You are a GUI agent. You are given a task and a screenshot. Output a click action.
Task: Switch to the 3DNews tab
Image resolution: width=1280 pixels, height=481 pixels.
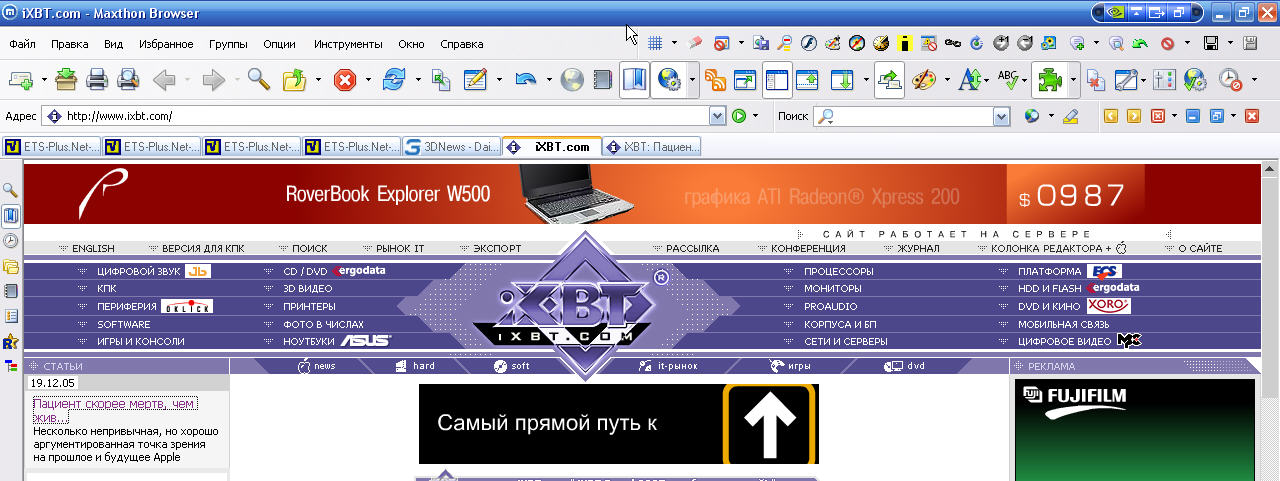point(452,147)
